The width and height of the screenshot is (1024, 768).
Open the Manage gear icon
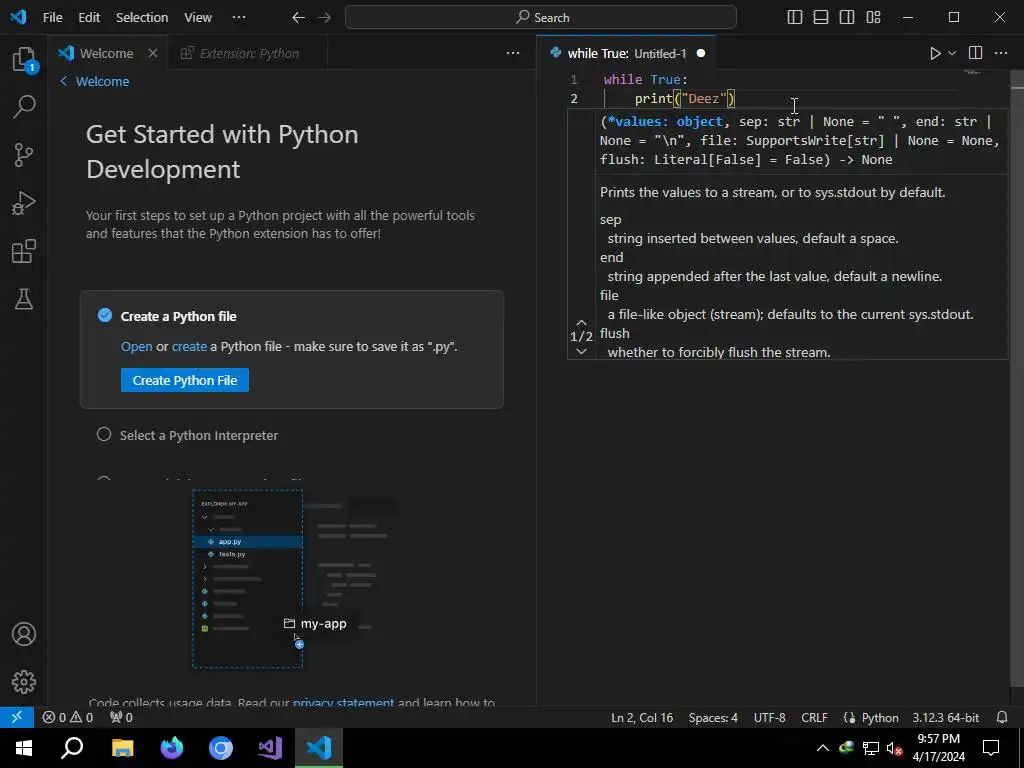tap(24, 682)
